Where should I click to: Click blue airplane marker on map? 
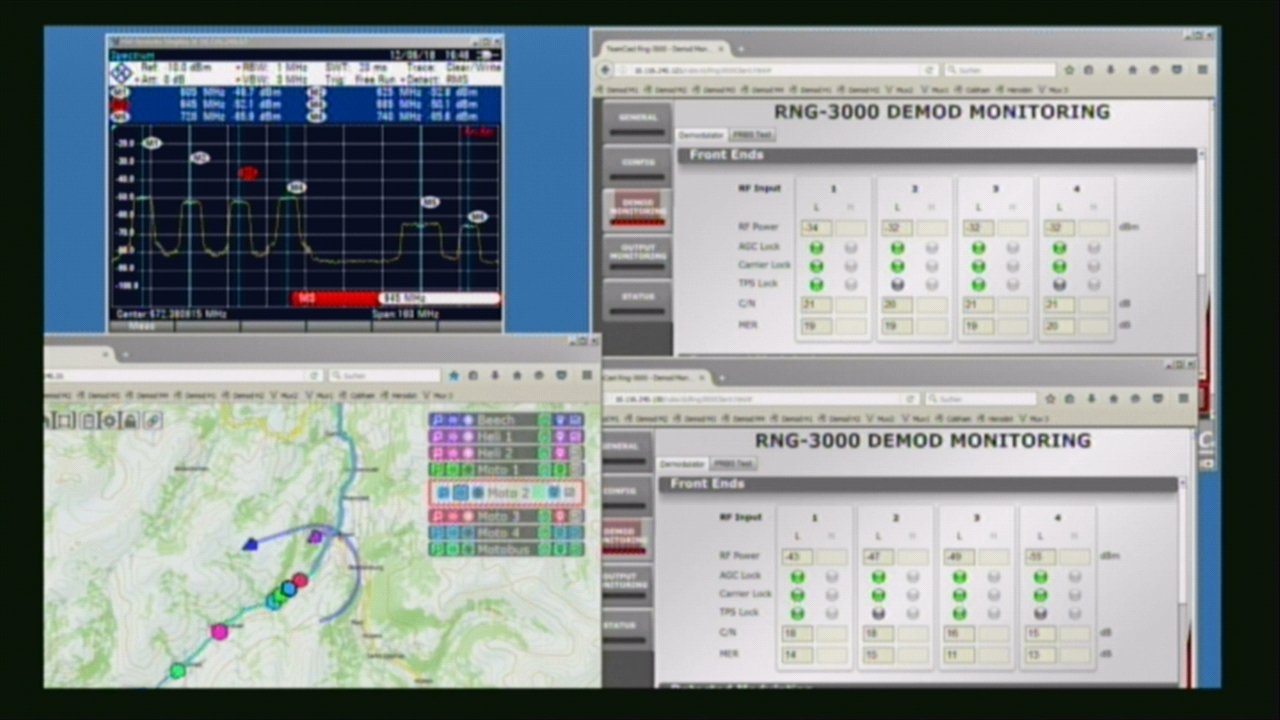click(x=251, y=545)
